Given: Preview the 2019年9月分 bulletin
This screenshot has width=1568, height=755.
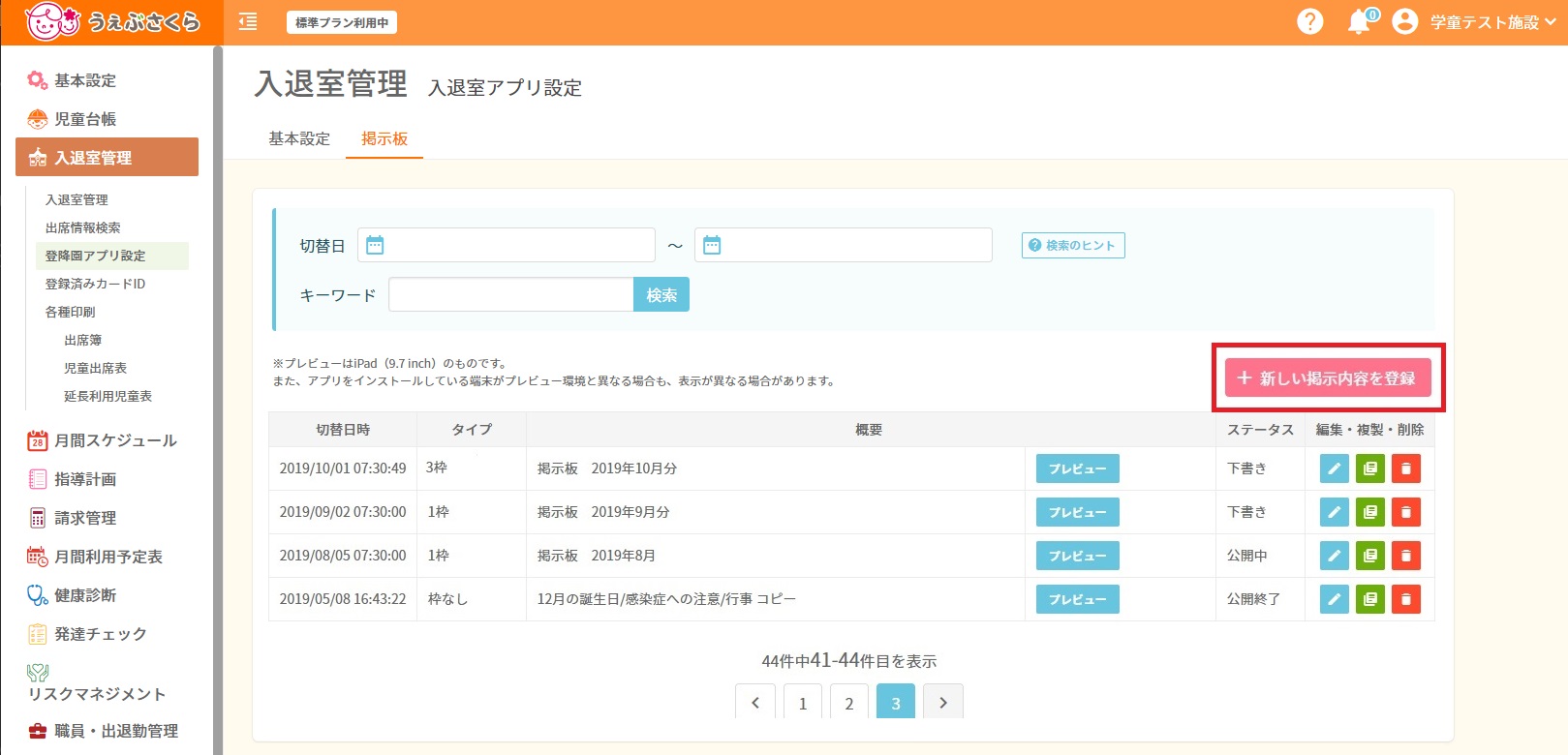Looking at the screenshot, I should point(1078,512).
